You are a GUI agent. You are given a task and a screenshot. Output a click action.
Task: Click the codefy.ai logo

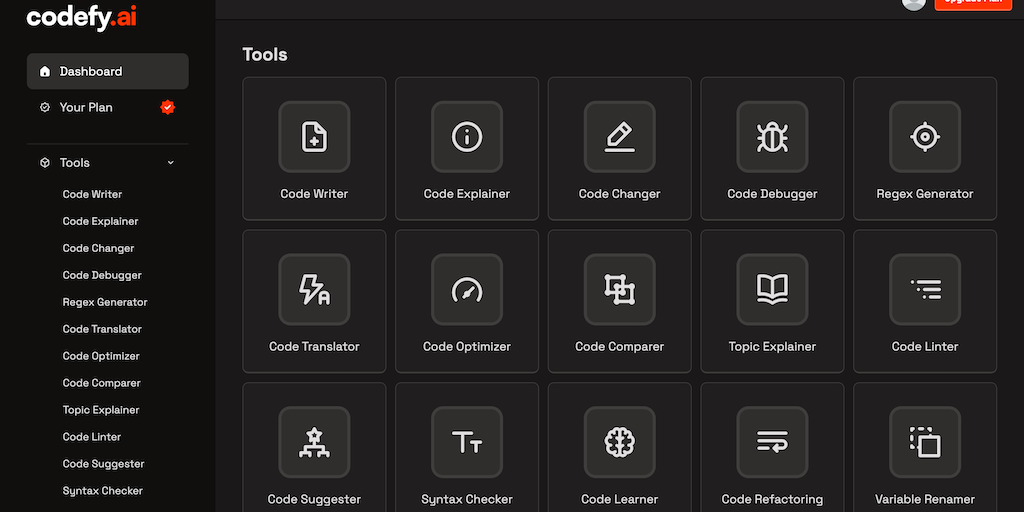[x=82, y=18]
